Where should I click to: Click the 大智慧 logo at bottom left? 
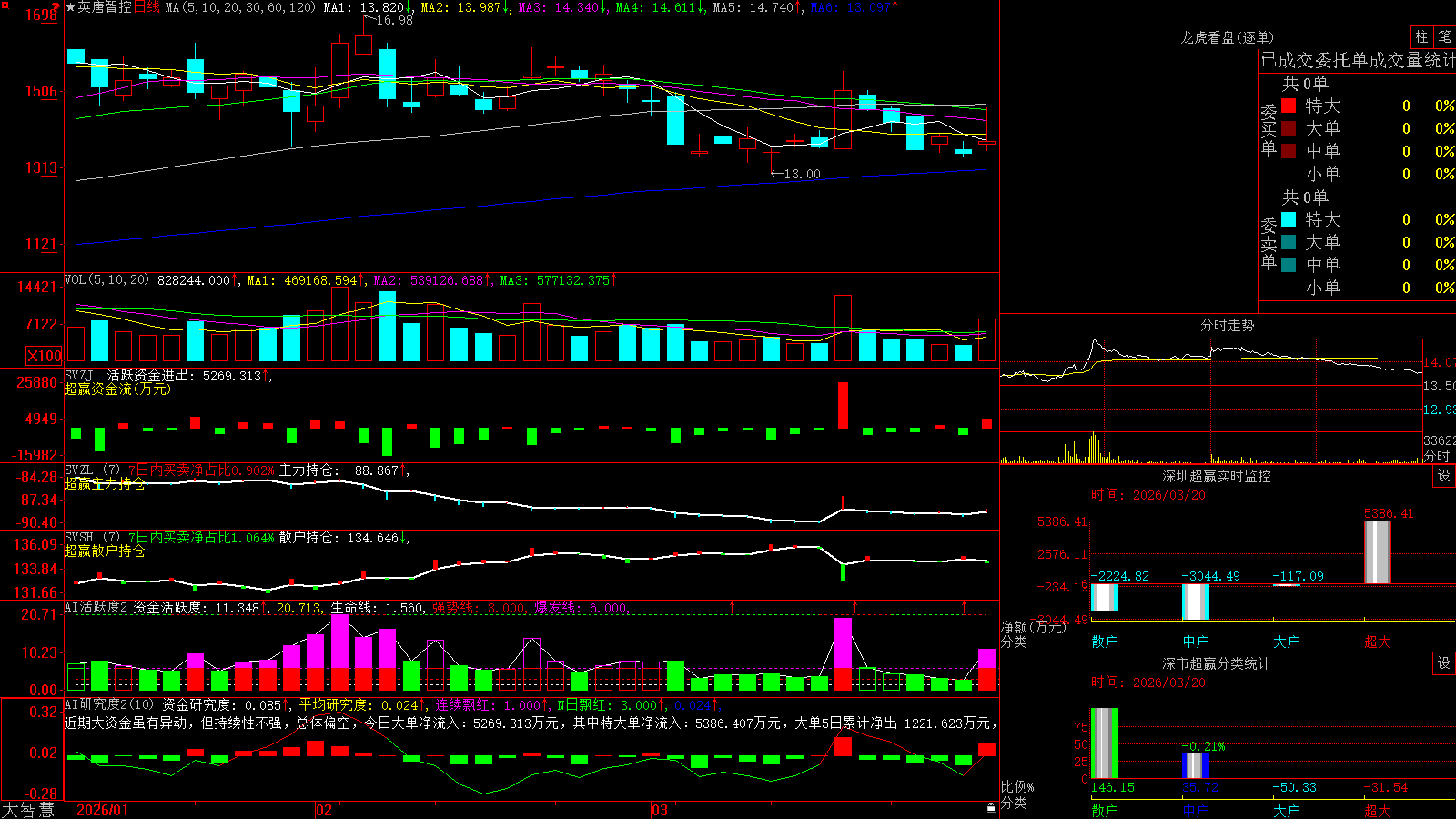coord(28,810)
